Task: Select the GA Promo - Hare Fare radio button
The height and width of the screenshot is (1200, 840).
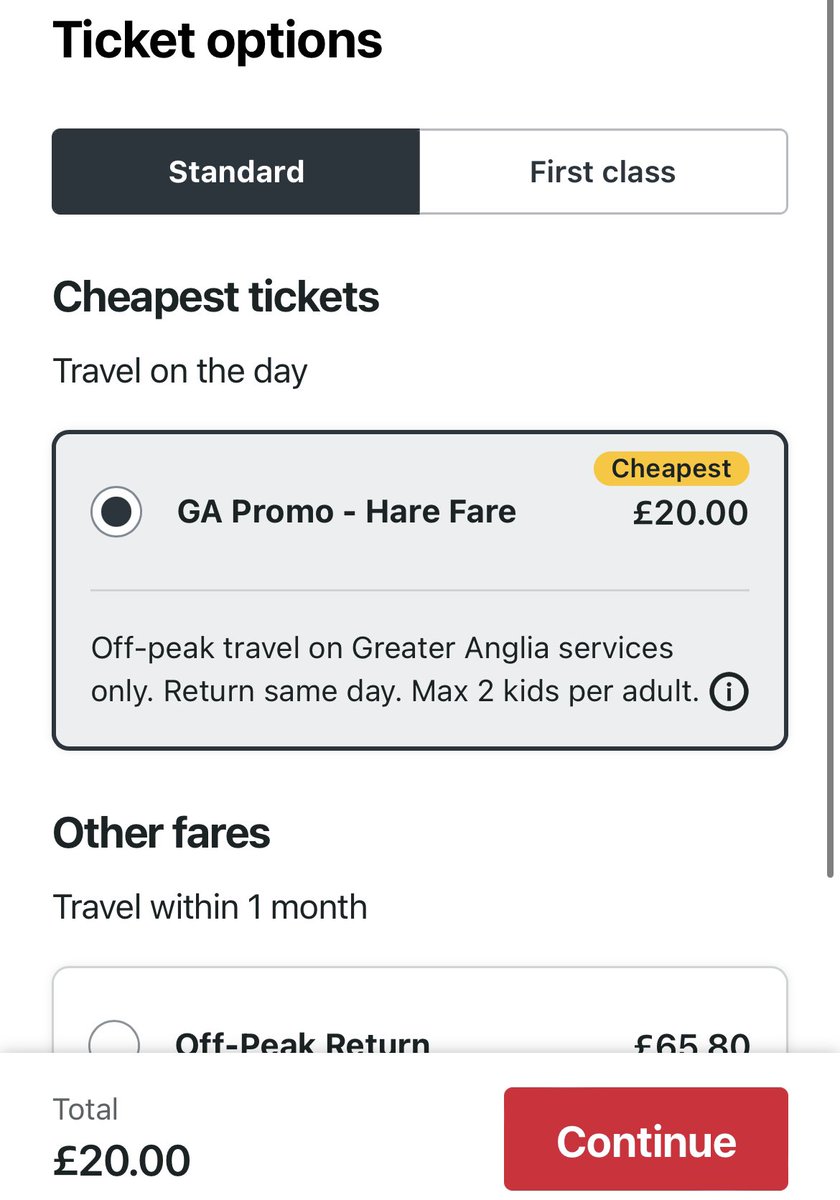Action: (x=116, y=512)
